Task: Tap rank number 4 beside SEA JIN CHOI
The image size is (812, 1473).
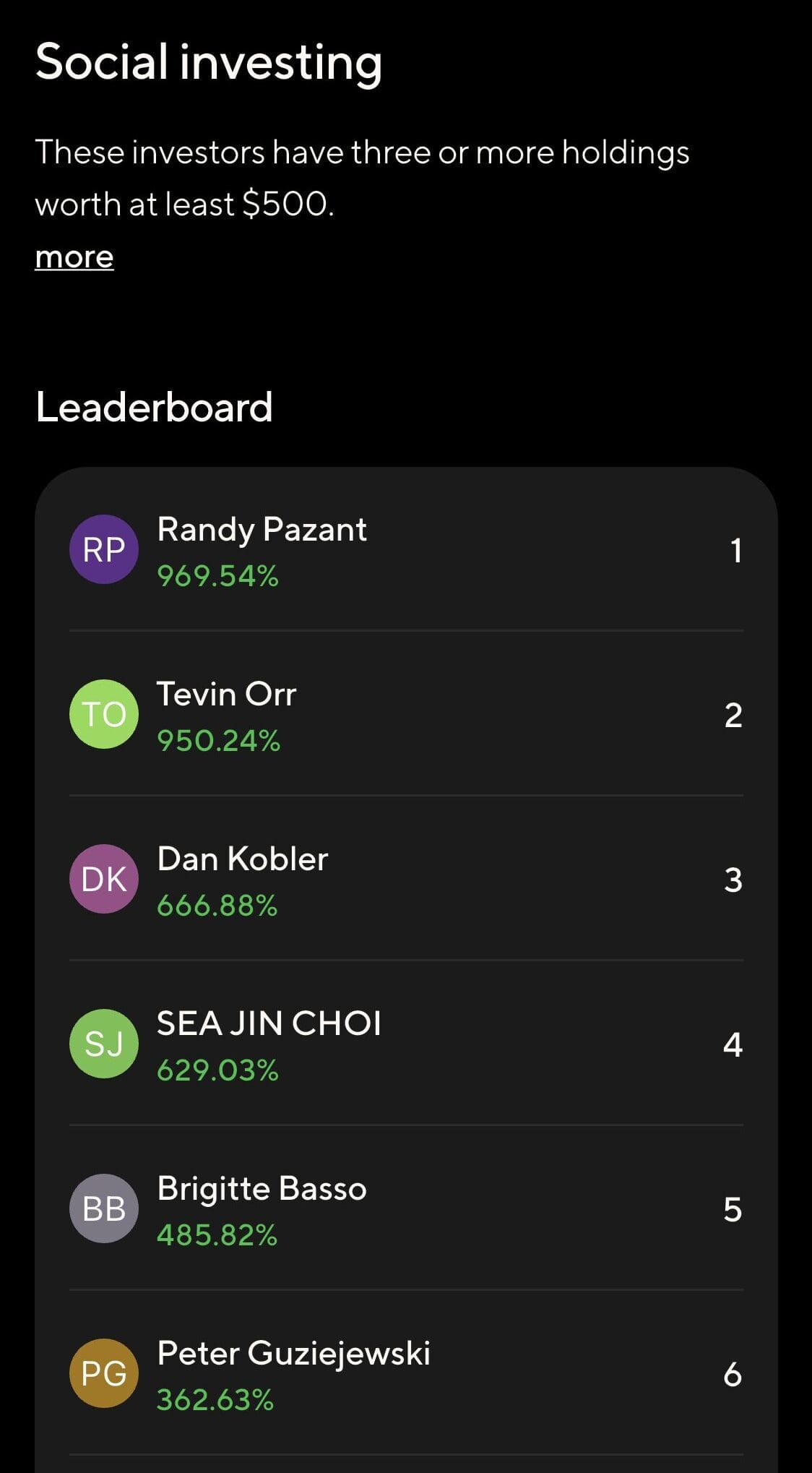Action: tap(733, 1045)
